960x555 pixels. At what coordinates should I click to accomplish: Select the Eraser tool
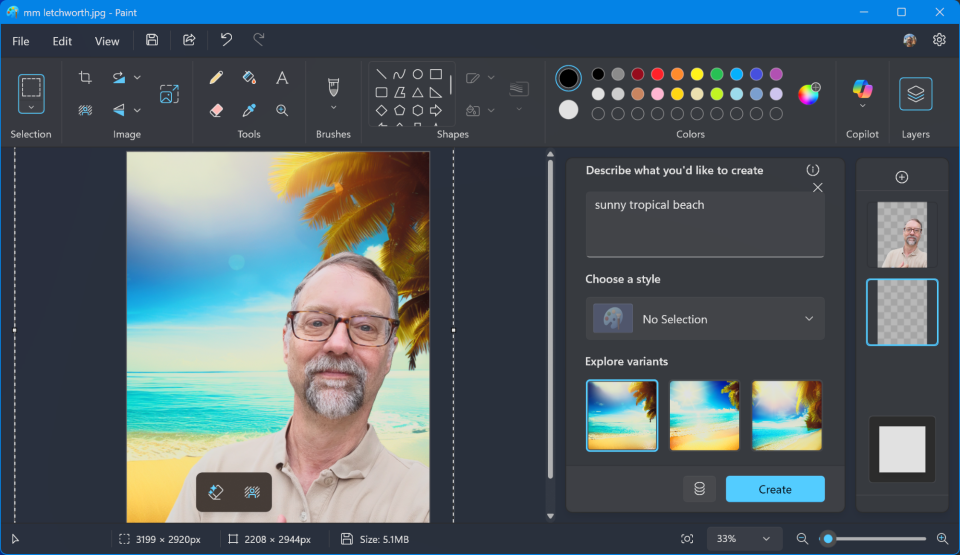coord(216,110)
